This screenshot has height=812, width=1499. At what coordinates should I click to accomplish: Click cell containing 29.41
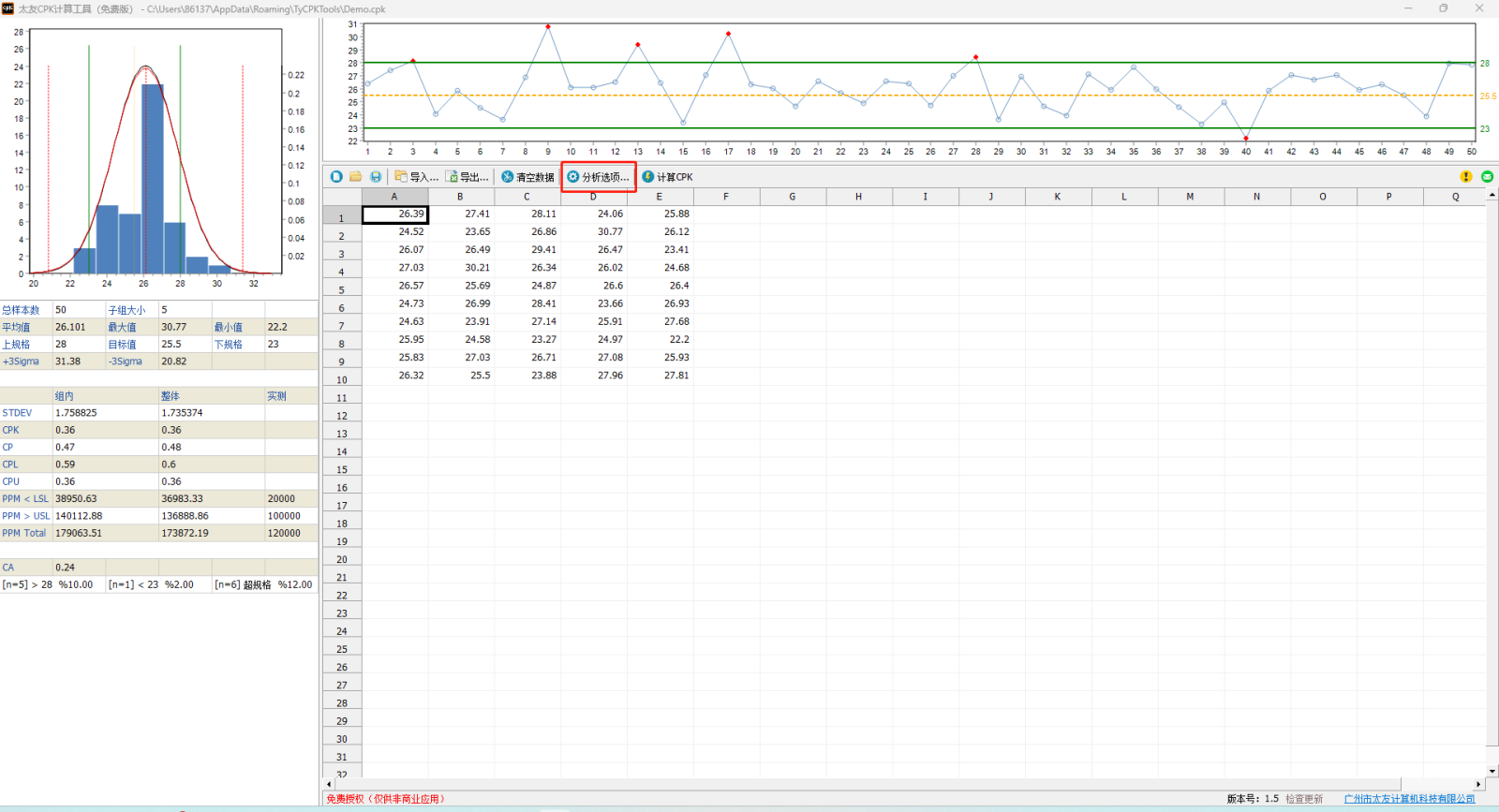[x=527, y=250]
